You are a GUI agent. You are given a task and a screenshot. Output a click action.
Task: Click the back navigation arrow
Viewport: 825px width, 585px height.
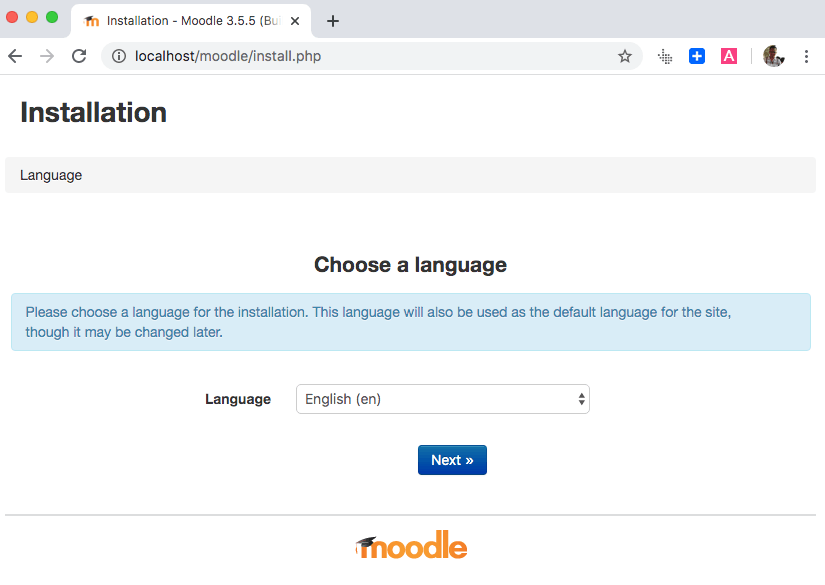click(15, 56)
